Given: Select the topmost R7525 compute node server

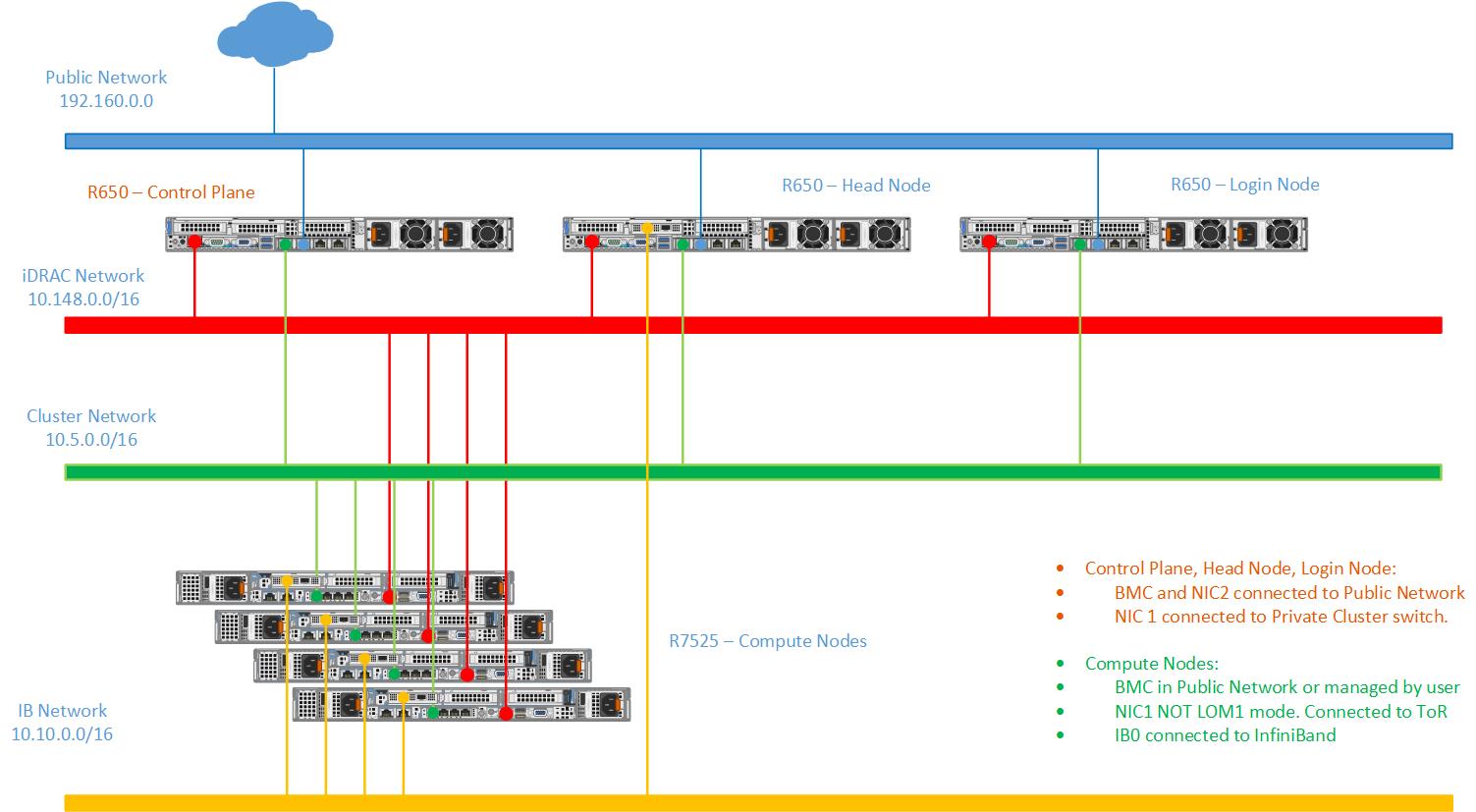Looking at the screenshot, I should 345,587.
